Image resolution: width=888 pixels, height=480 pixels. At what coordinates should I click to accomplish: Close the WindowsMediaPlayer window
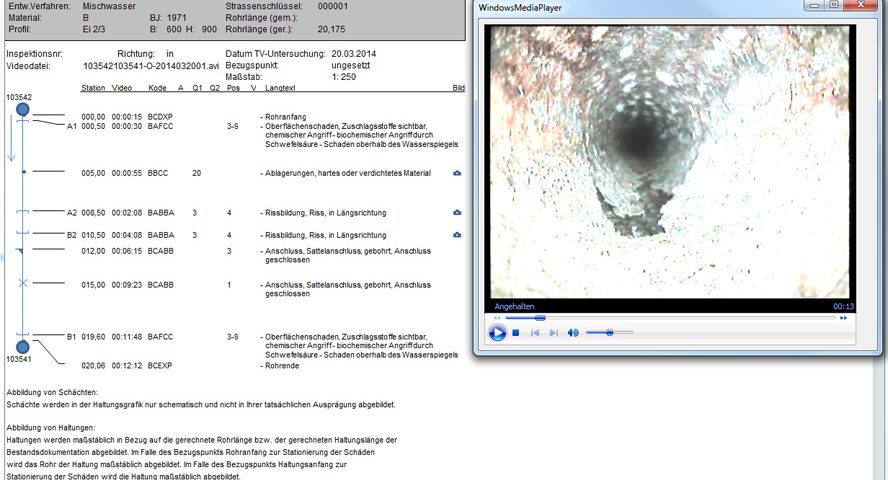(x=862, y=7)
